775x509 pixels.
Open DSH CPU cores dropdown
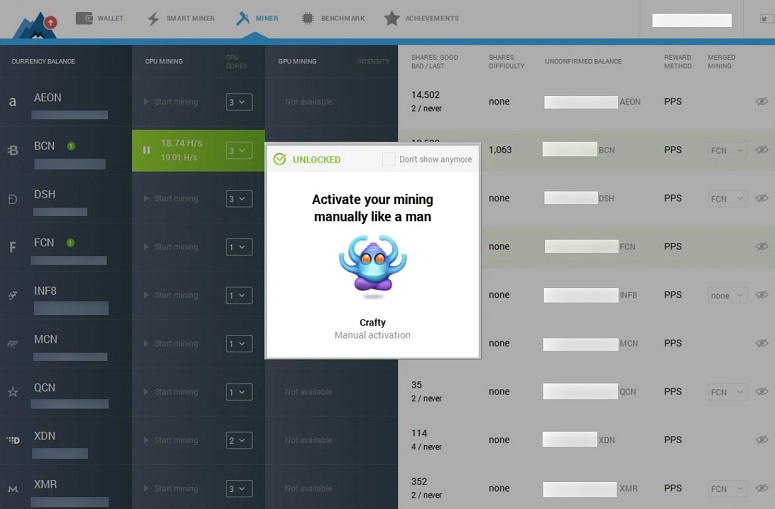(239, 199)
